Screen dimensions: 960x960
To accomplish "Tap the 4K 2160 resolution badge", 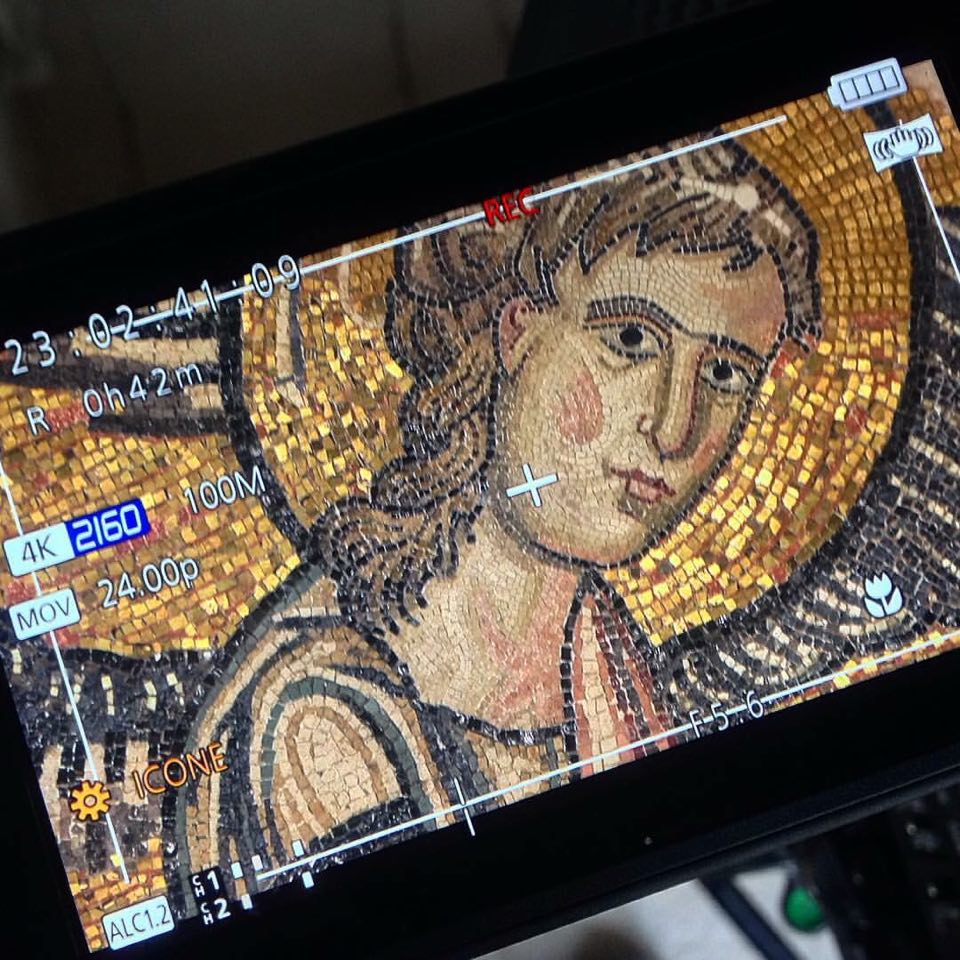I will coord(77,537).
